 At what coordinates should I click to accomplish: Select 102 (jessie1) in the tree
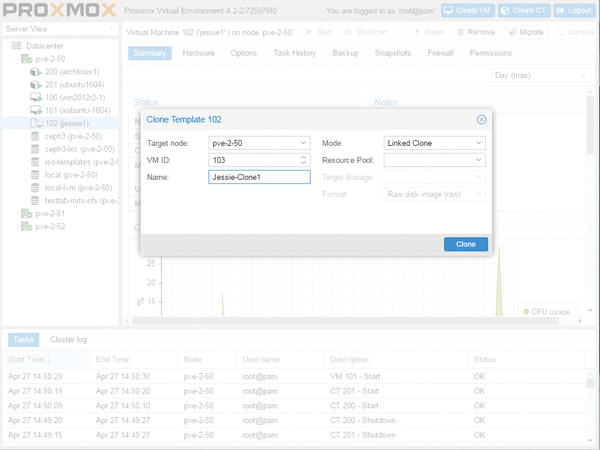60,123
